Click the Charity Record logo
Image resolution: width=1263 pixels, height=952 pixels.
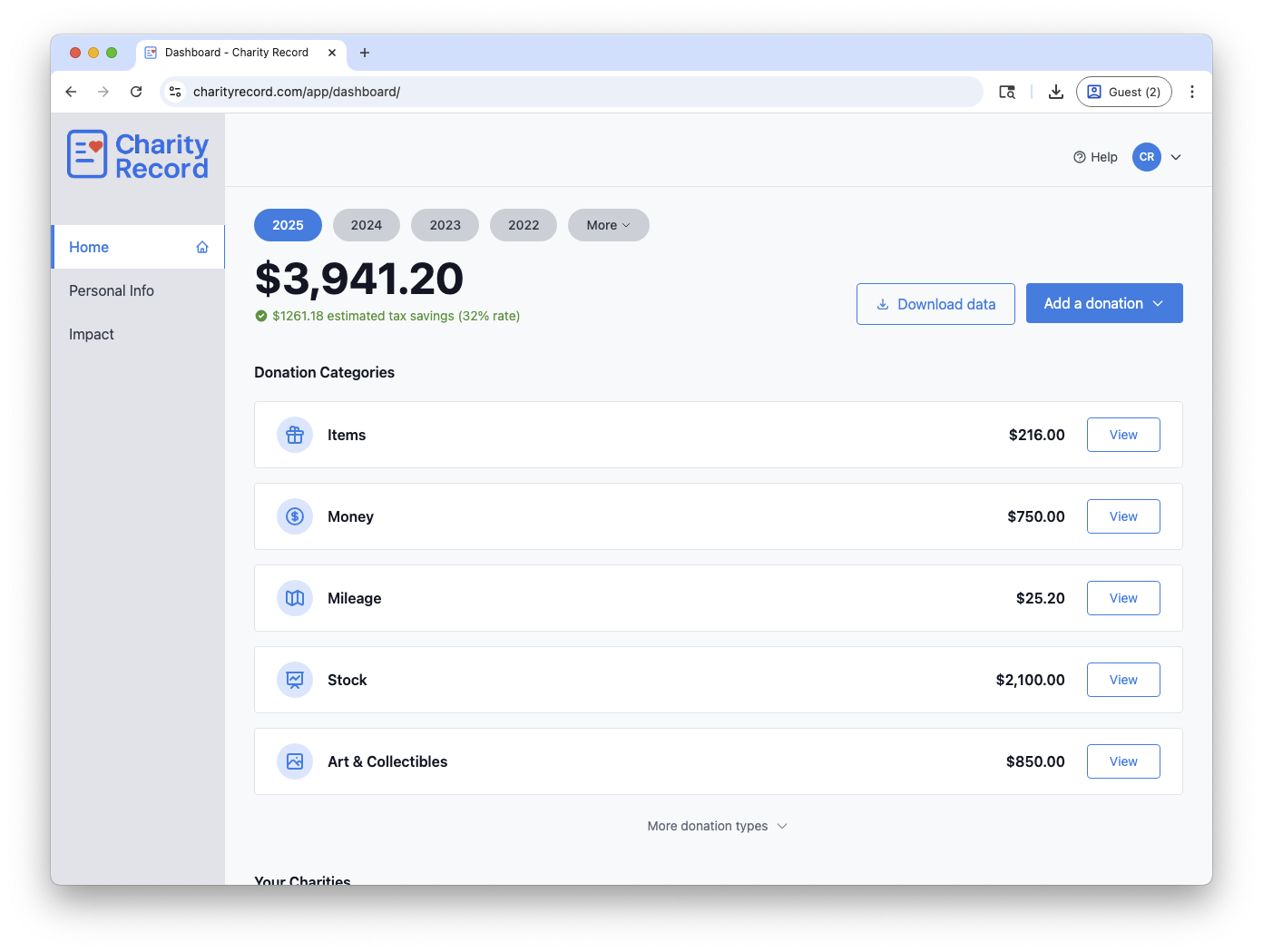click(137, 153)
